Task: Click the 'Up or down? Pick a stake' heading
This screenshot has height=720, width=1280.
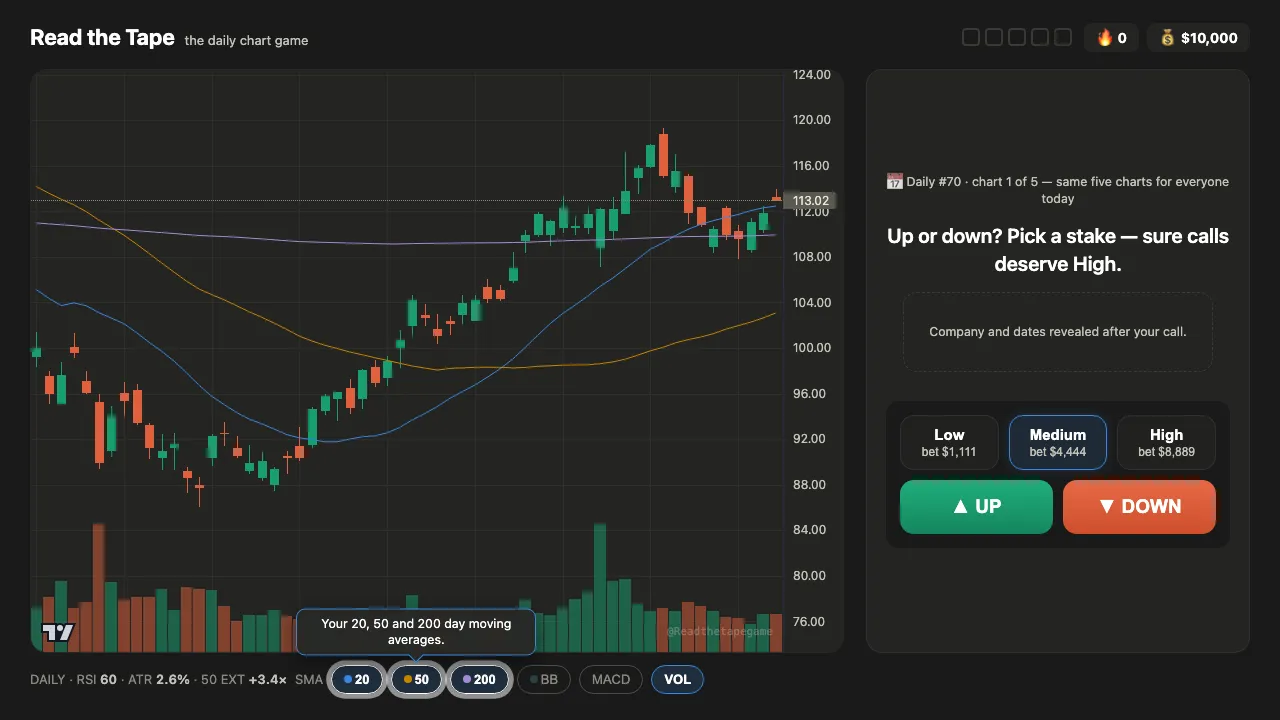Action: pos(1058,250)
